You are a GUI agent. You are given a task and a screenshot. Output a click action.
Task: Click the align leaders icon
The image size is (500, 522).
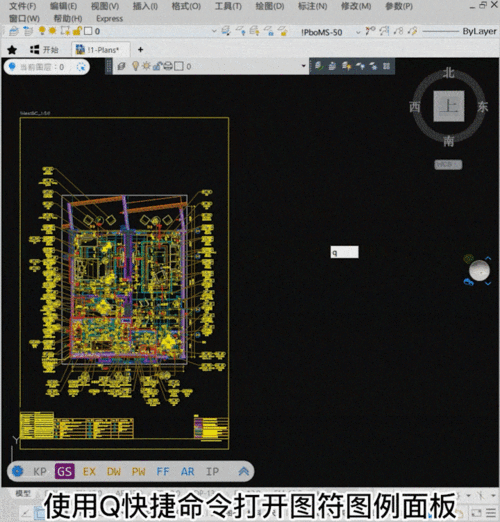pyautogui.click(x=398, y=31)
